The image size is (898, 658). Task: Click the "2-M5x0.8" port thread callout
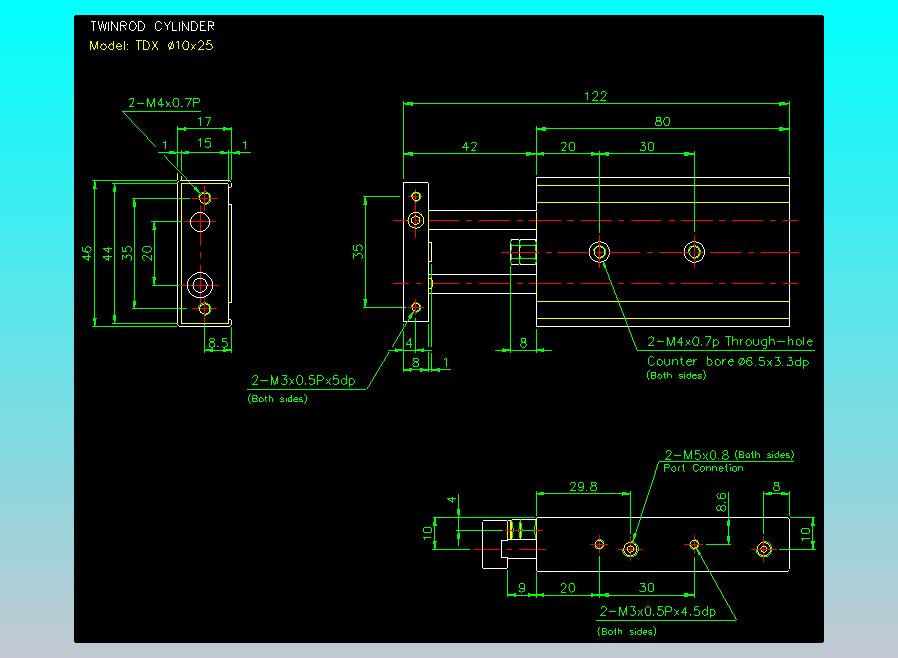(x=696, y=455)
